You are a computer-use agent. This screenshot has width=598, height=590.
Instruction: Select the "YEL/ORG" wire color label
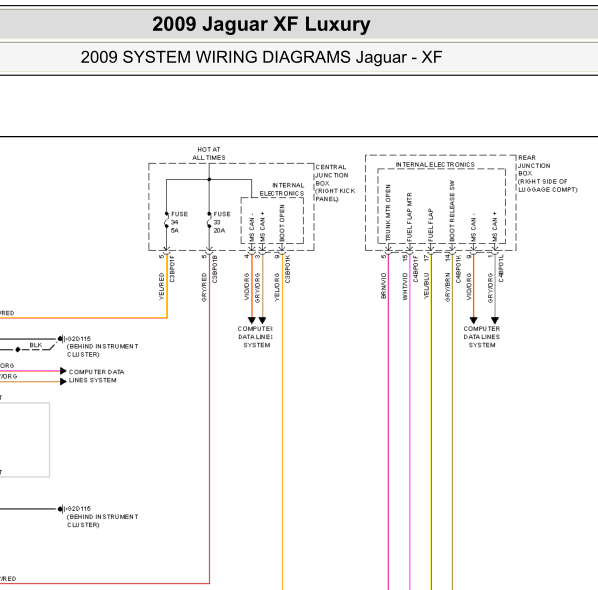(x=277, y=287)
